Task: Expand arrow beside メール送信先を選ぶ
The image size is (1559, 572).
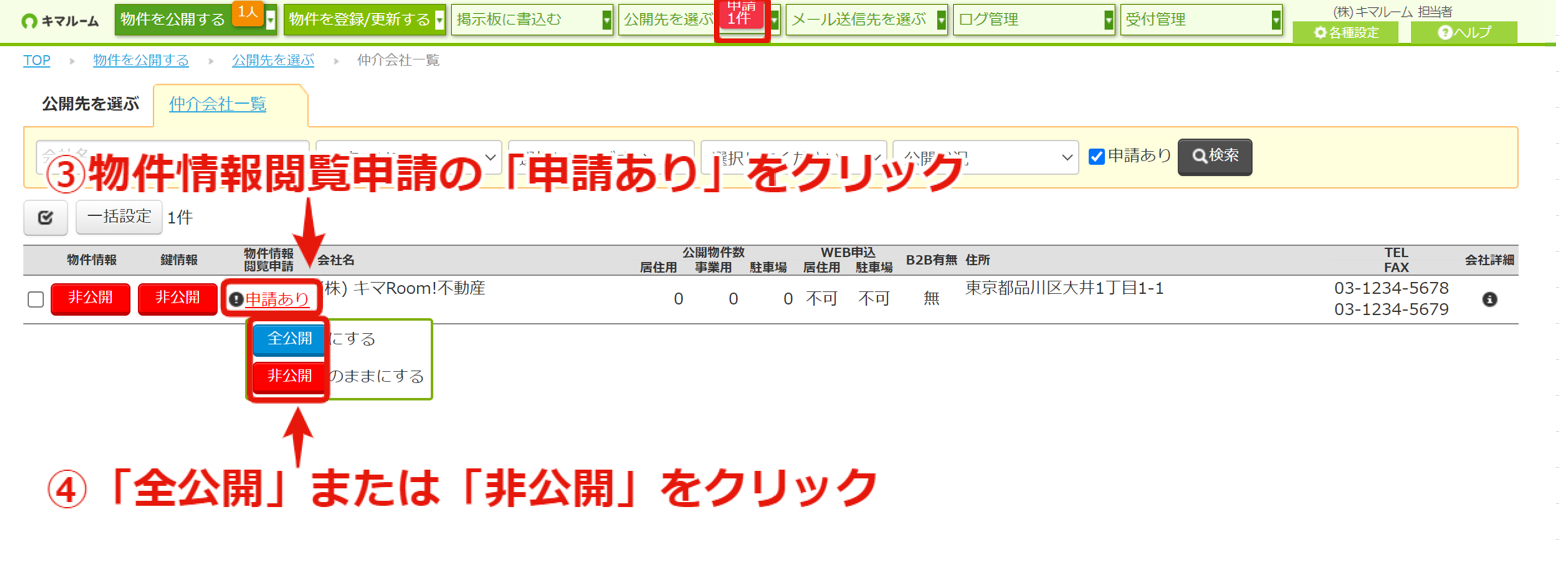Action: (942, 20)
